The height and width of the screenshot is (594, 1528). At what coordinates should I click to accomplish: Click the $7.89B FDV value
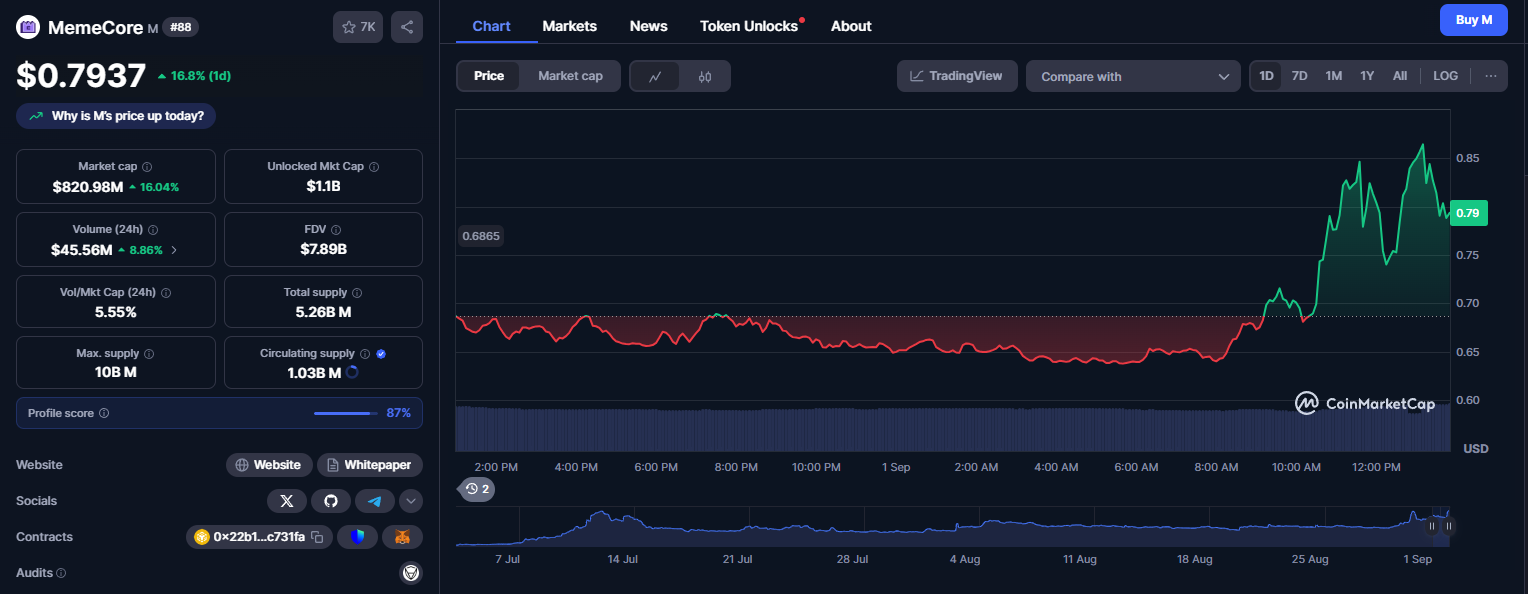(323, 250)
